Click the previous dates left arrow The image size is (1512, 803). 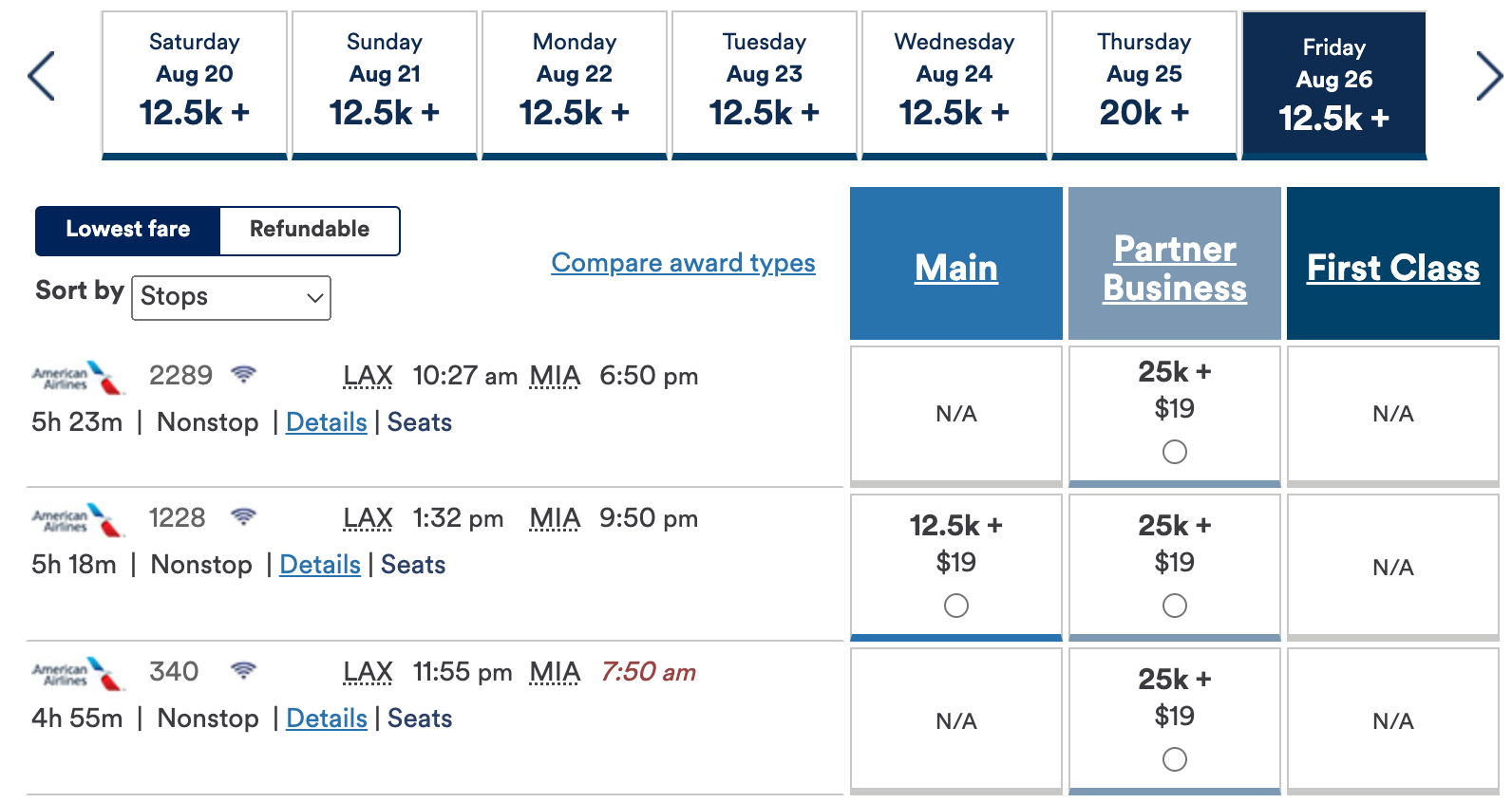(41, 76)
